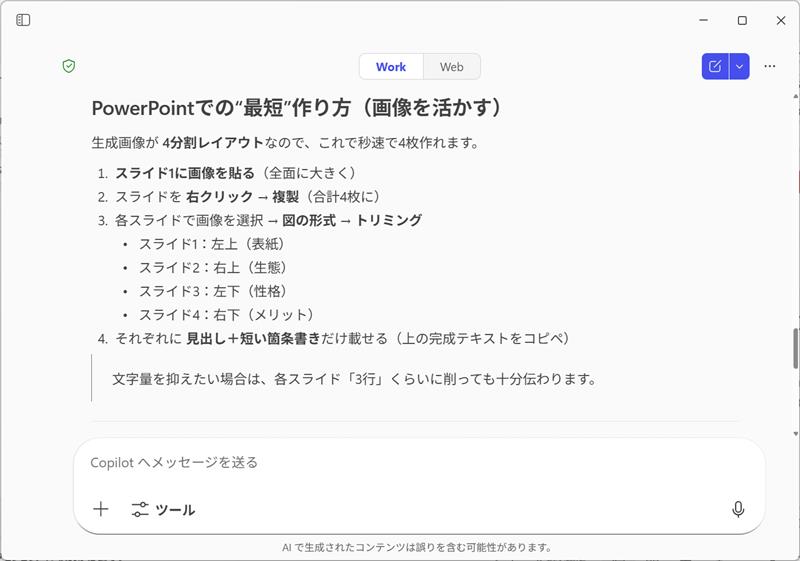Click the vertical scrollbar thumb

796,348
